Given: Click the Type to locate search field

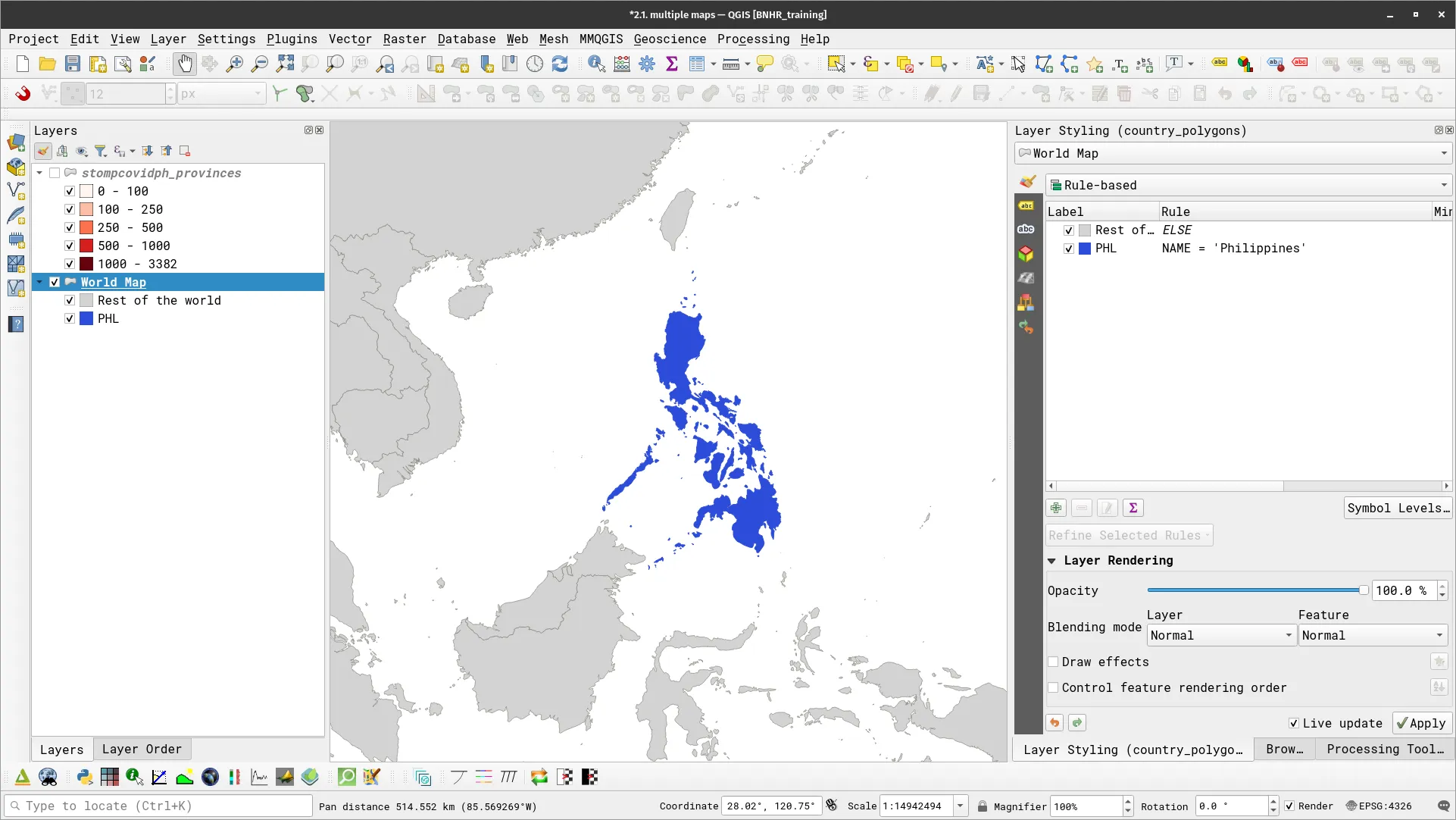Looking at the screenshot, I should [x=158, y=806].
